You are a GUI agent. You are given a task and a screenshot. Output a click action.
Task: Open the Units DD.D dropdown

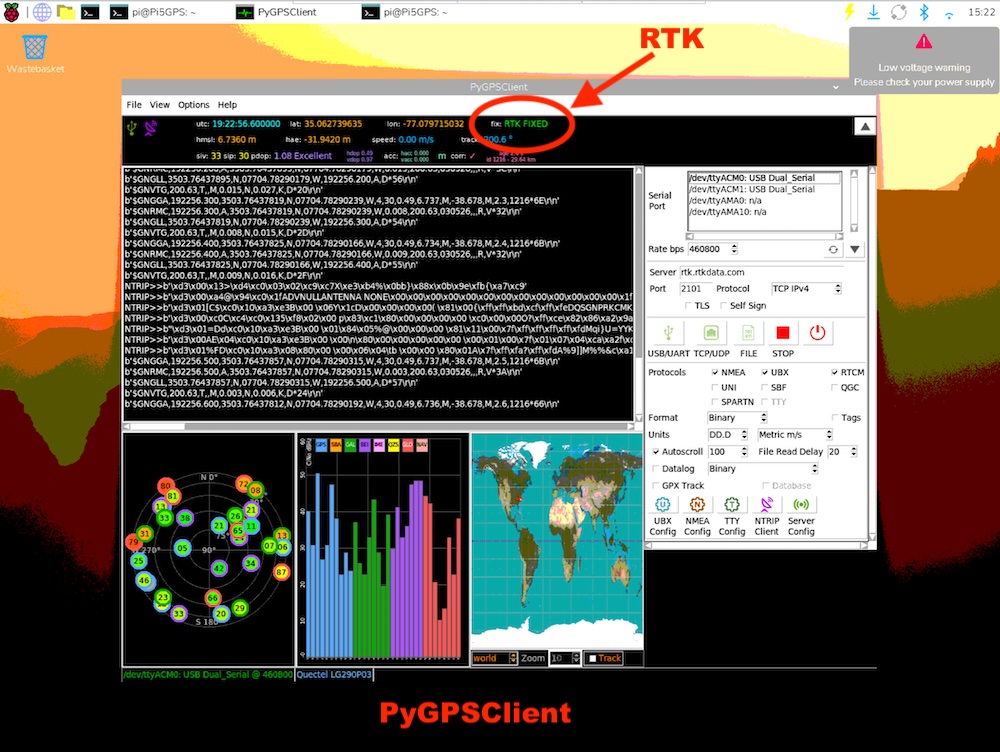pyautogui.click(x=744, y=435)
